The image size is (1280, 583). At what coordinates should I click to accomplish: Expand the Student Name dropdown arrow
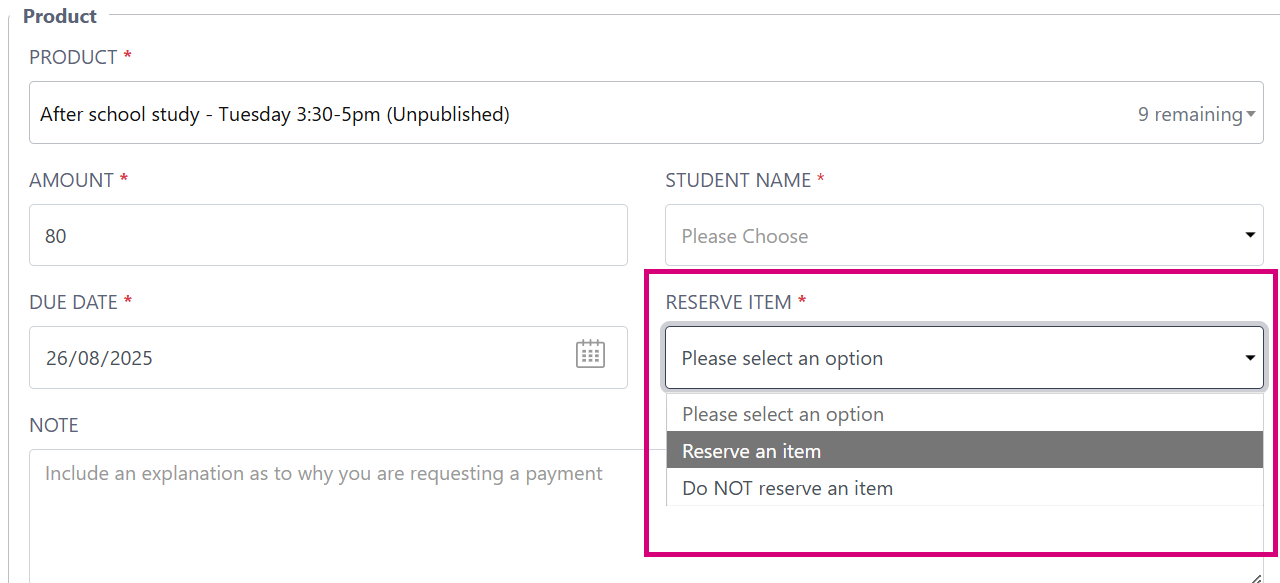(1249, 236)
